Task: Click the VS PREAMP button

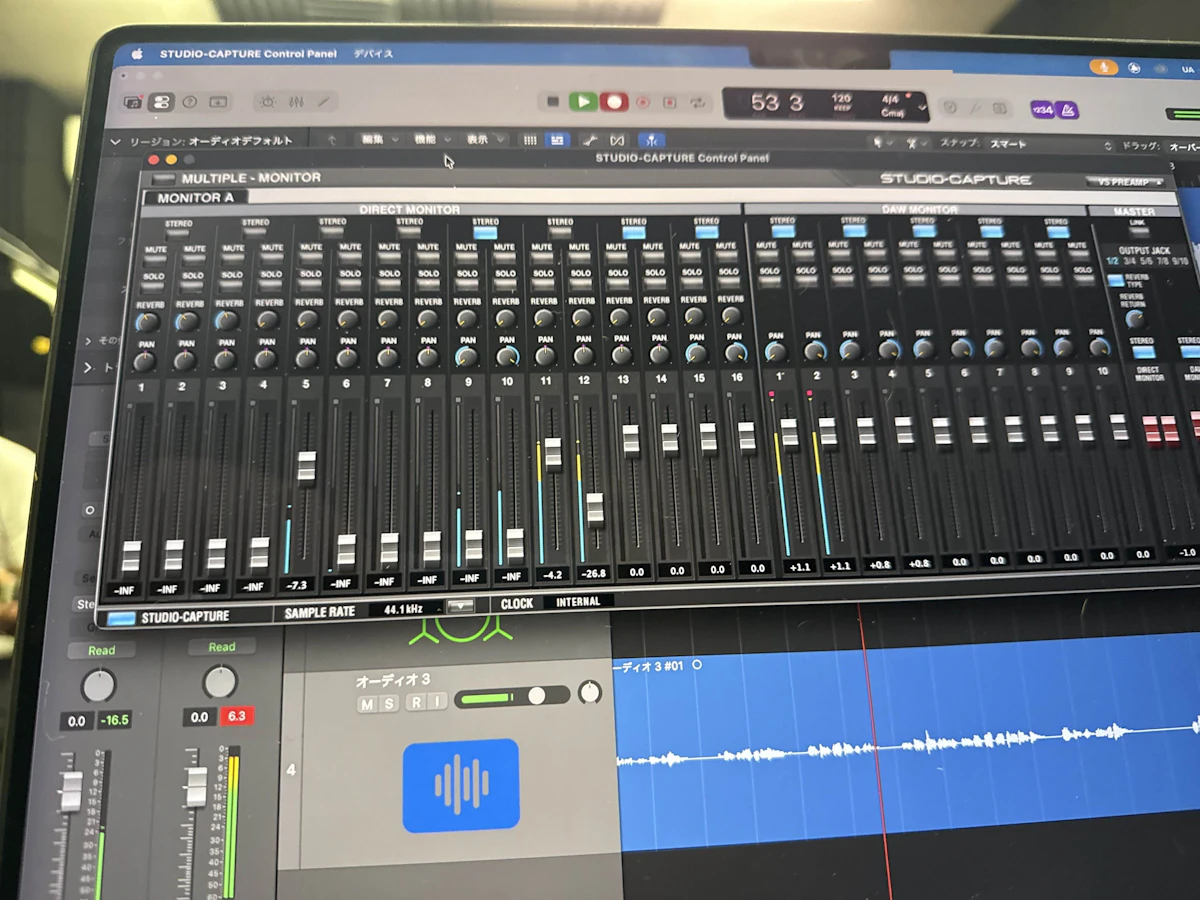Action: point(1127,182)
